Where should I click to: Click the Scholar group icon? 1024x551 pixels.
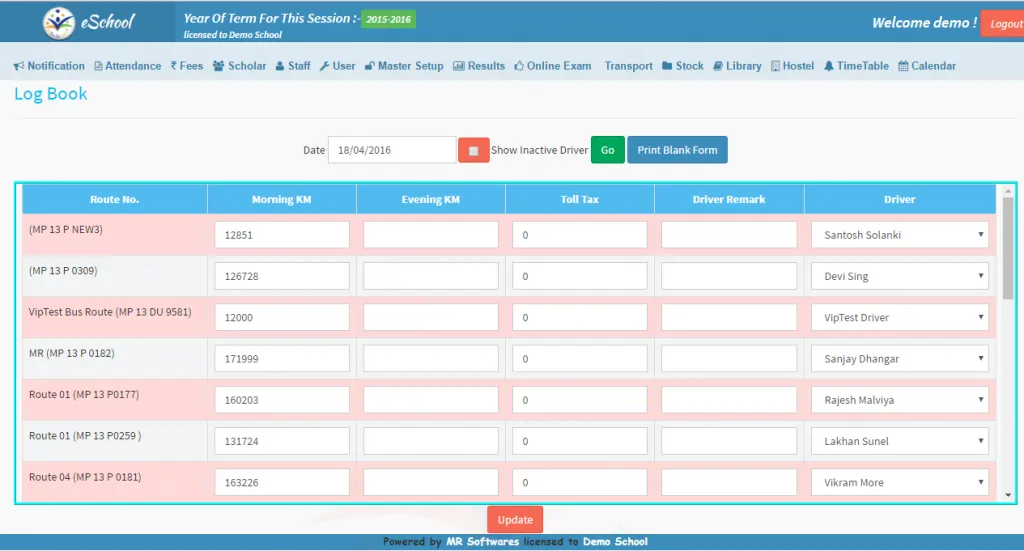click(218, 66)
